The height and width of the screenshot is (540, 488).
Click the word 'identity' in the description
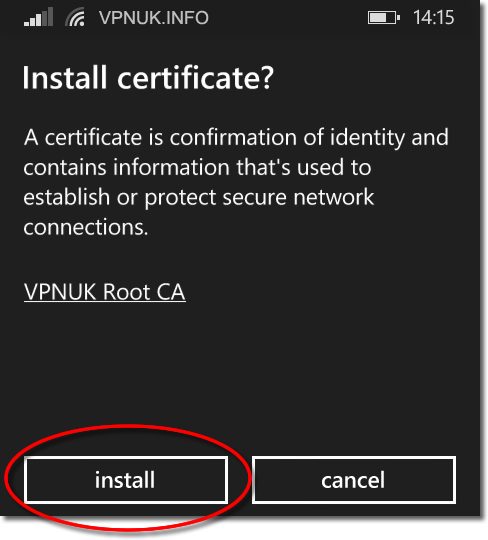367,138
